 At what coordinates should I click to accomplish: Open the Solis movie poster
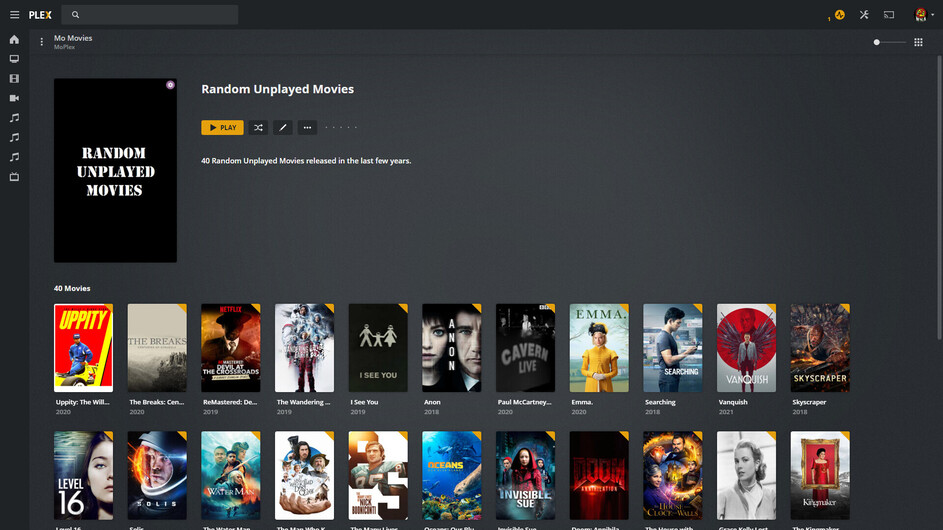tap(157, 475)
